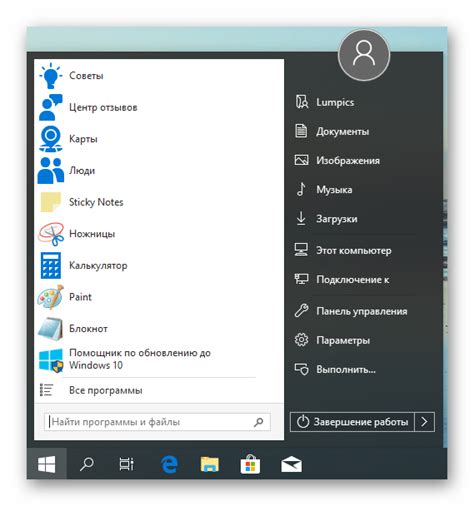Launch Sticky Notes yellow note icon

click(x=50, y=202)
